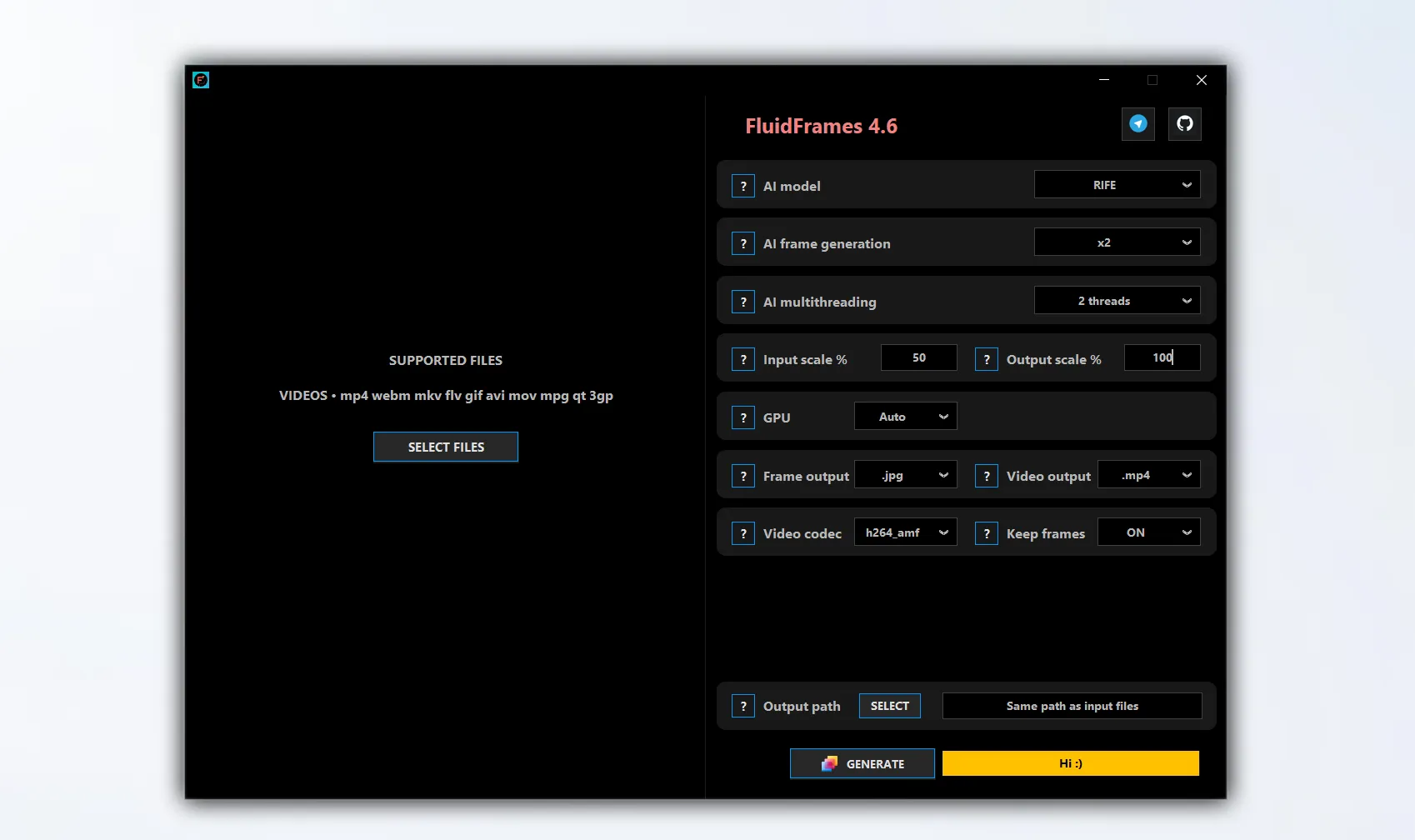The width and height of the screenshot is (1415, 840).
Task: Open the GitHub repository icon
Action: pos(1184,124)
